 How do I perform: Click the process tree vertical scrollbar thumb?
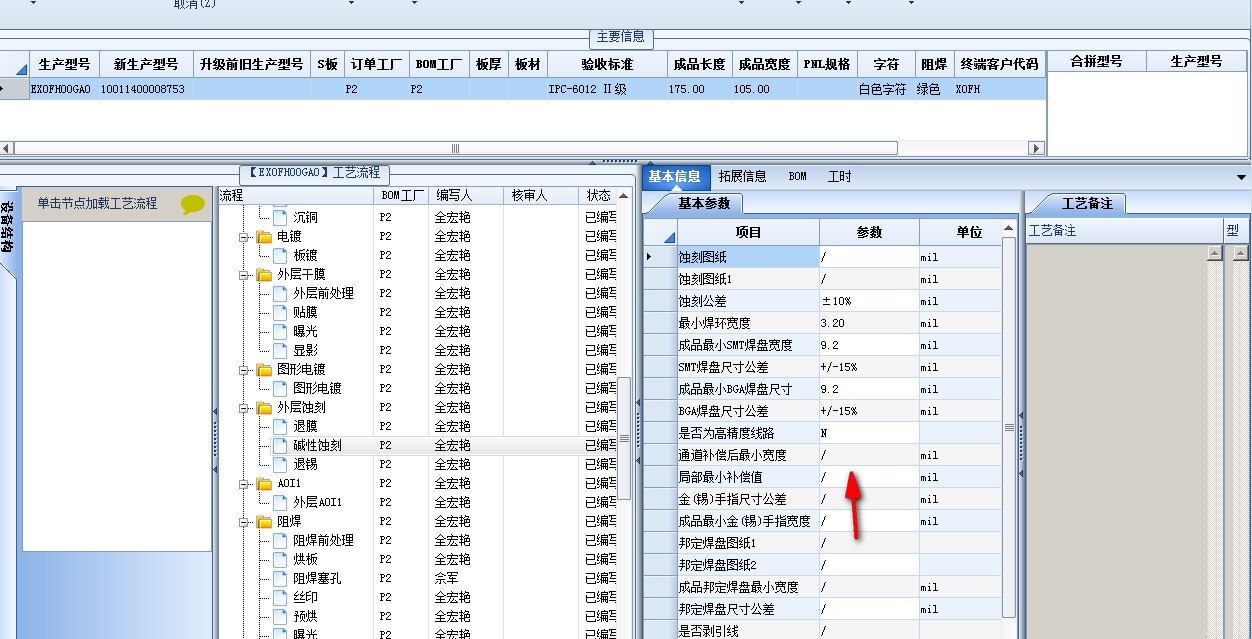tap(624, 438)
